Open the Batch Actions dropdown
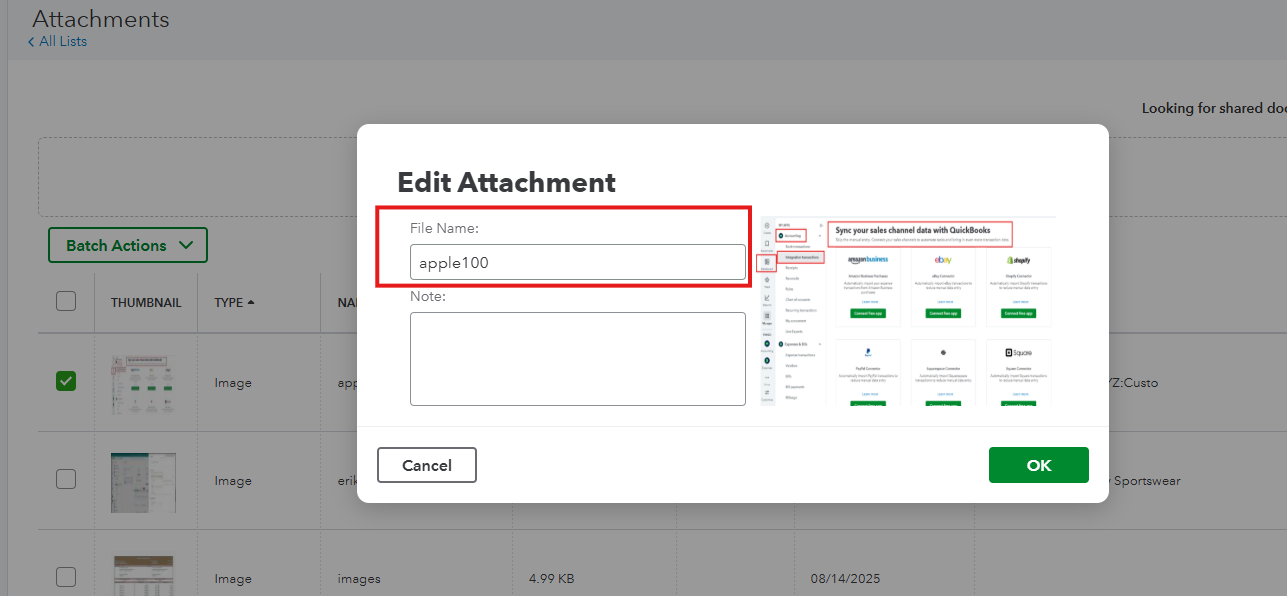The height and width of the screenshot is (596, 1287). (128, 245)
